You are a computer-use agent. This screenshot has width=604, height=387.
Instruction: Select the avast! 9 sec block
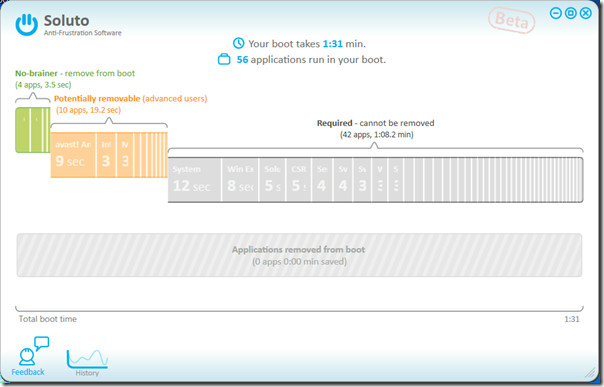(x=73, y=155)
